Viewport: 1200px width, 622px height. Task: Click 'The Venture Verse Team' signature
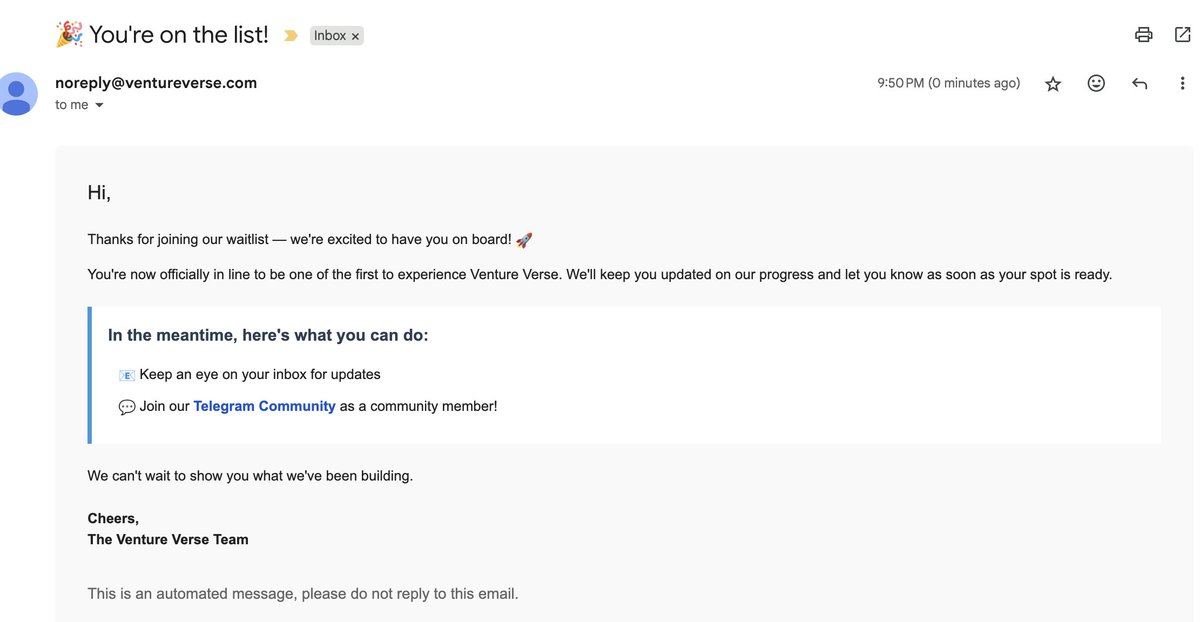pyautogui.click(x=168, y=539)
